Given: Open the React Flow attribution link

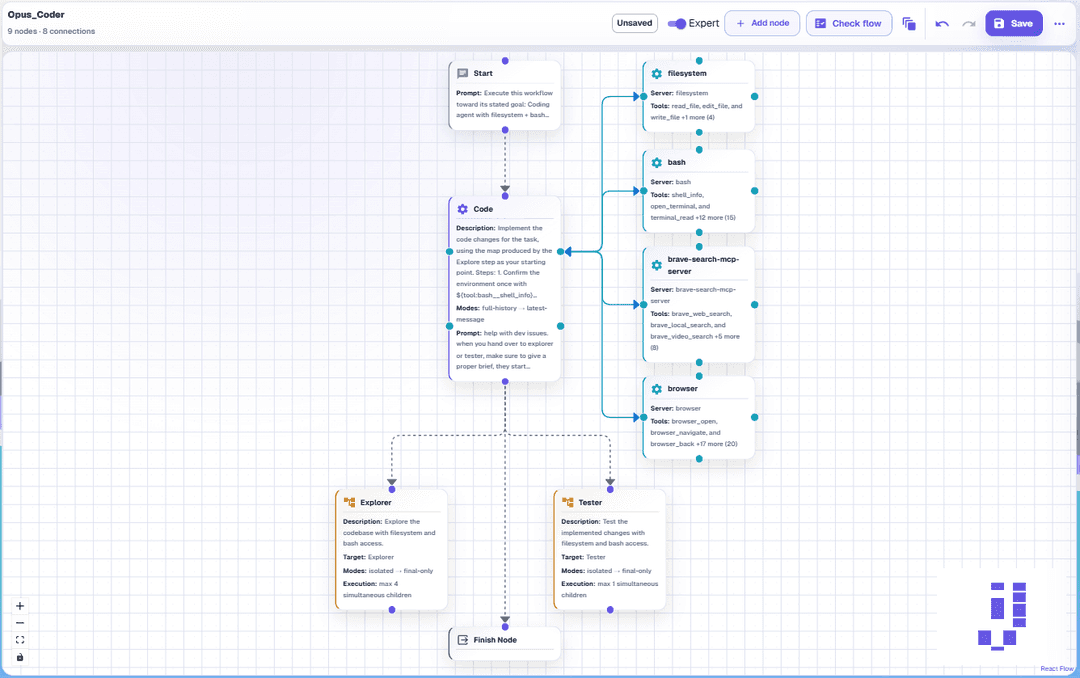Looking at the screenshot, I should click(x=1057, y=668).
